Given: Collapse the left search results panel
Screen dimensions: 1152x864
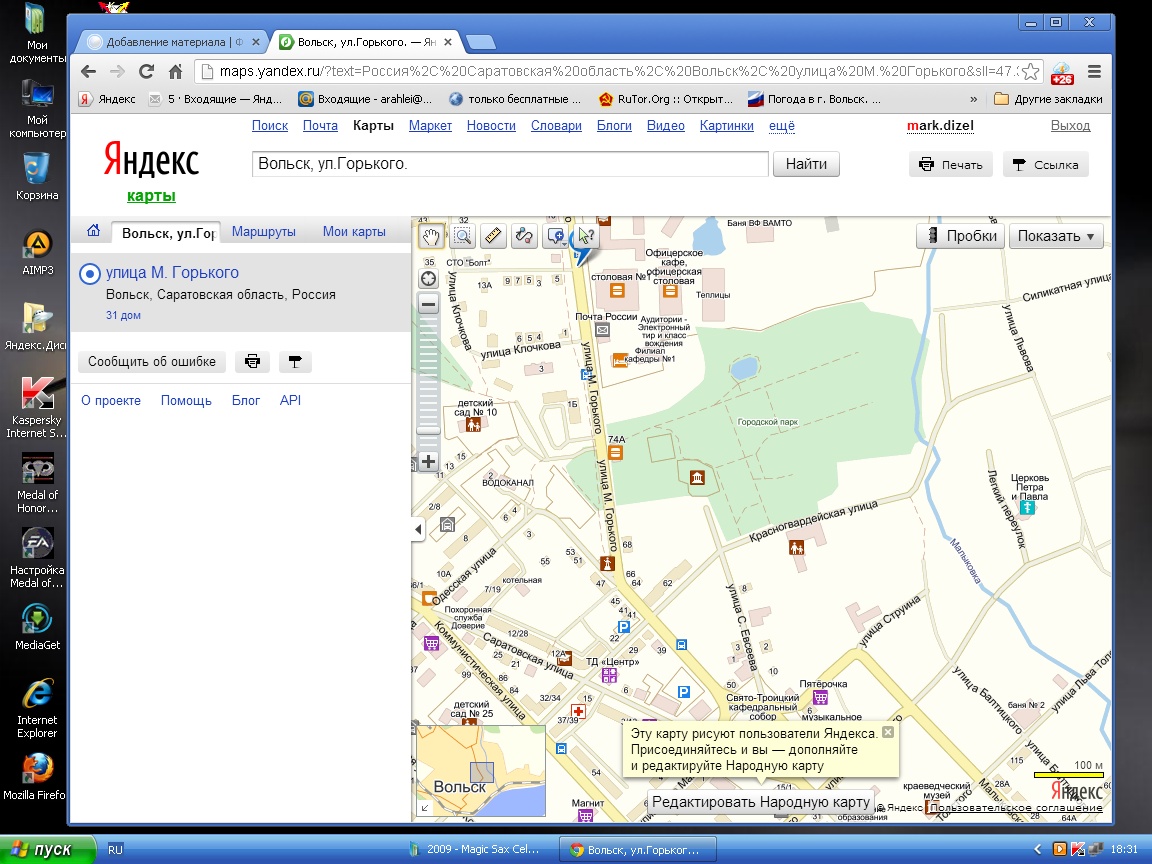Looking at the screenshot, I should click(418, 529).
